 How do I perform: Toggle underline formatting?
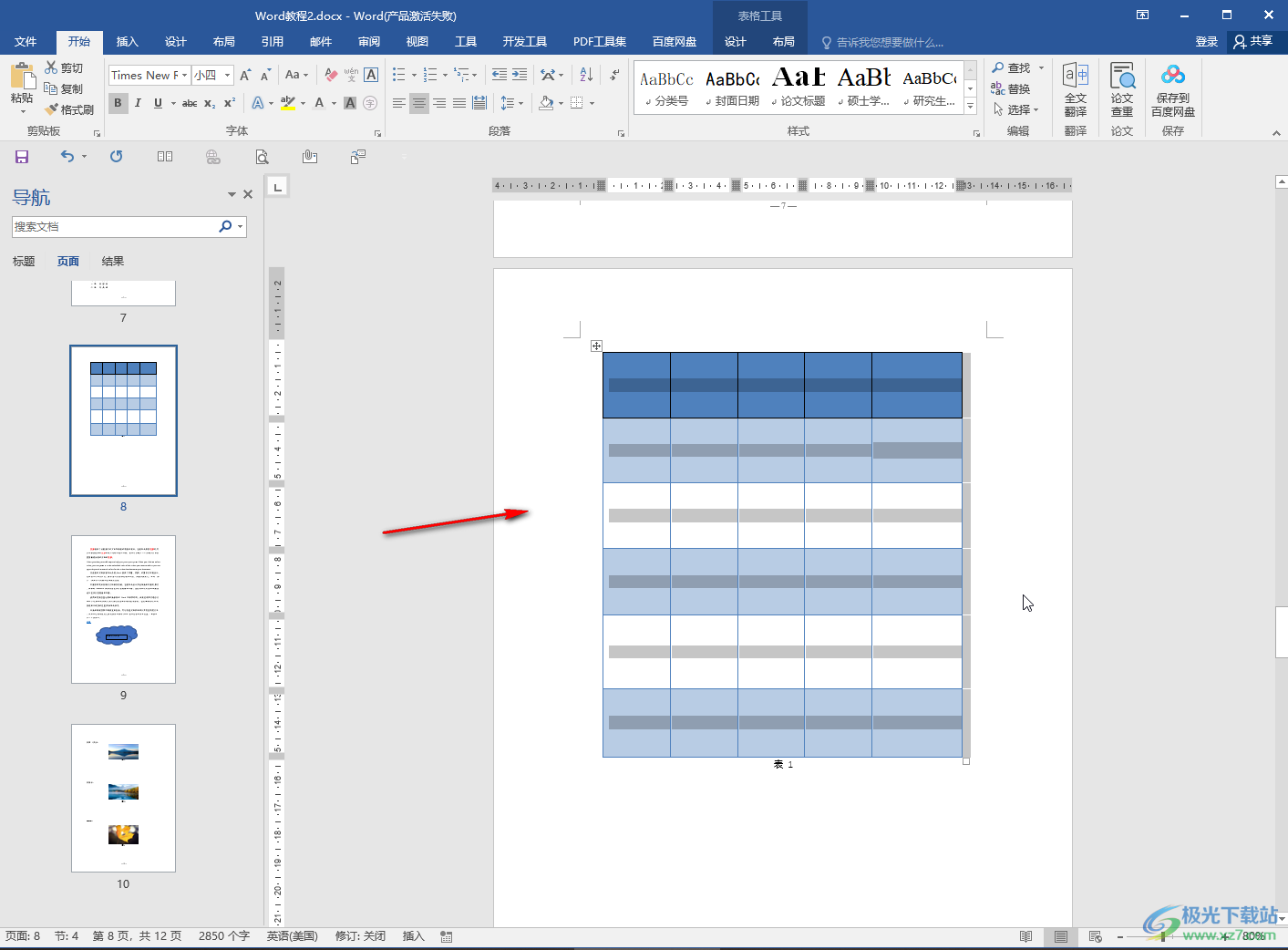point(158,103)
